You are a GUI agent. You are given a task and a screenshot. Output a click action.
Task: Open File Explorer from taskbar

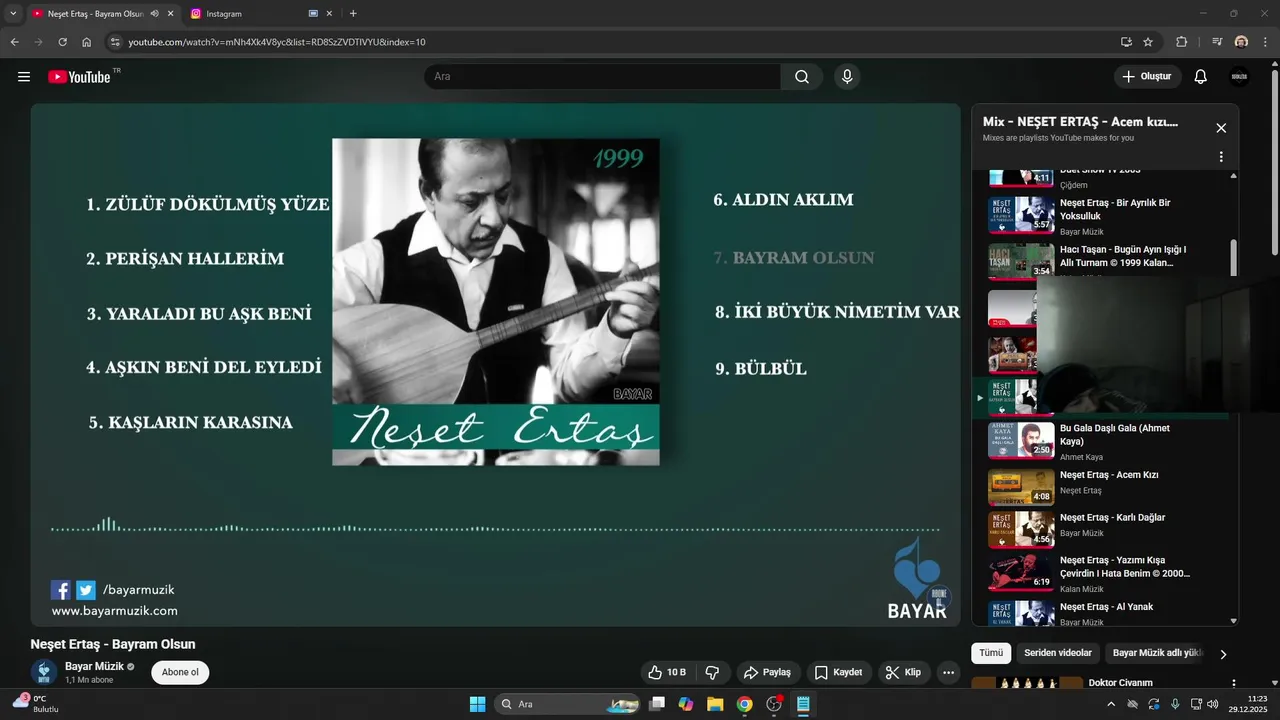click(715, 704)
